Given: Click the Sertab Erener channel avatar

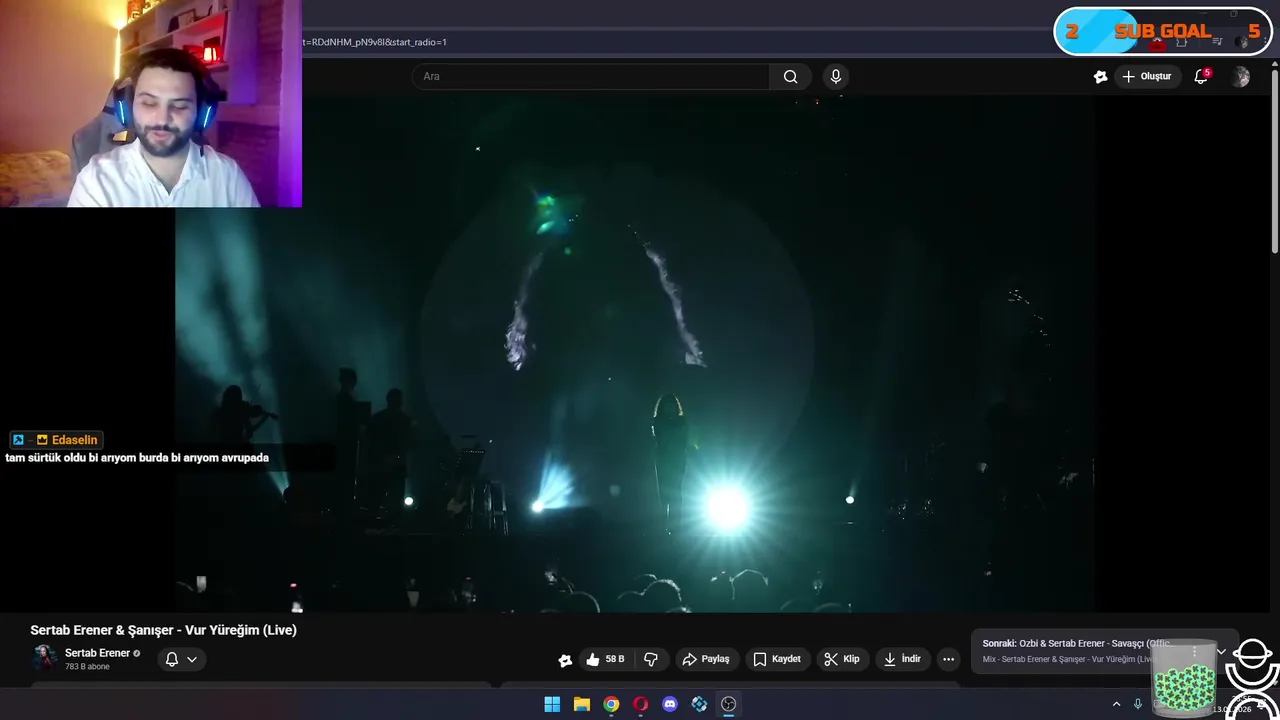Looking at the screenshot, I should 44,657.
